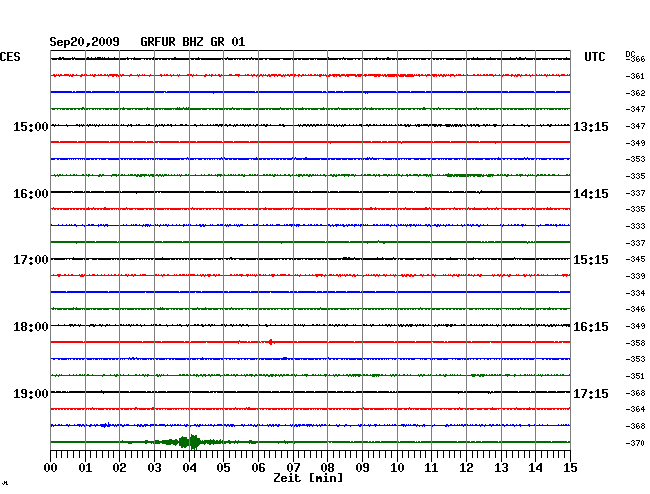Click the '15:15' UTC time label
650x494 pixels.
pos(591,260)
